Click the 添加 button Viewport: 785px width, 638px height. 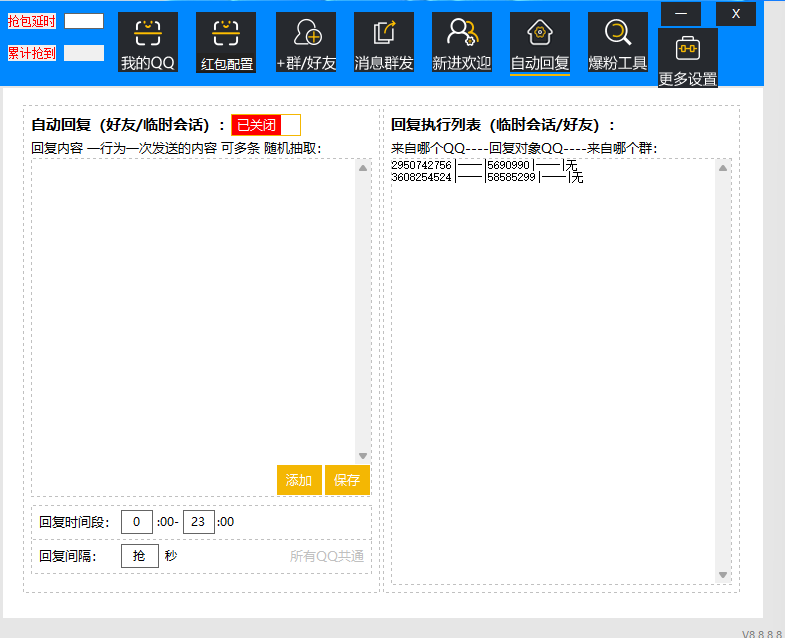pyautogui.click(x=299, y=480)
